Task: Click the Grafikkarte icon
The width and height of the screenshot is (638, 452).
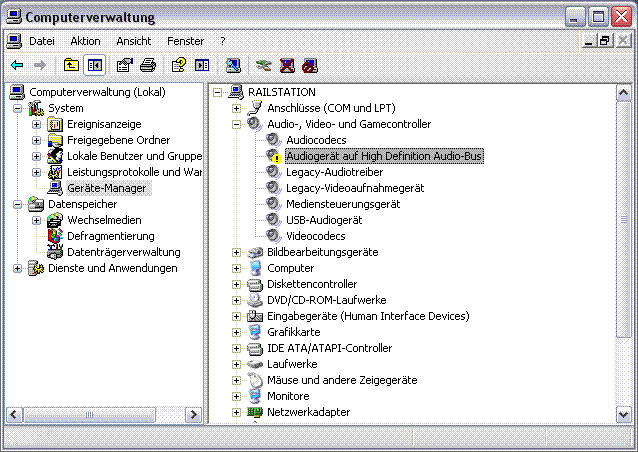Action: (255, 332)
